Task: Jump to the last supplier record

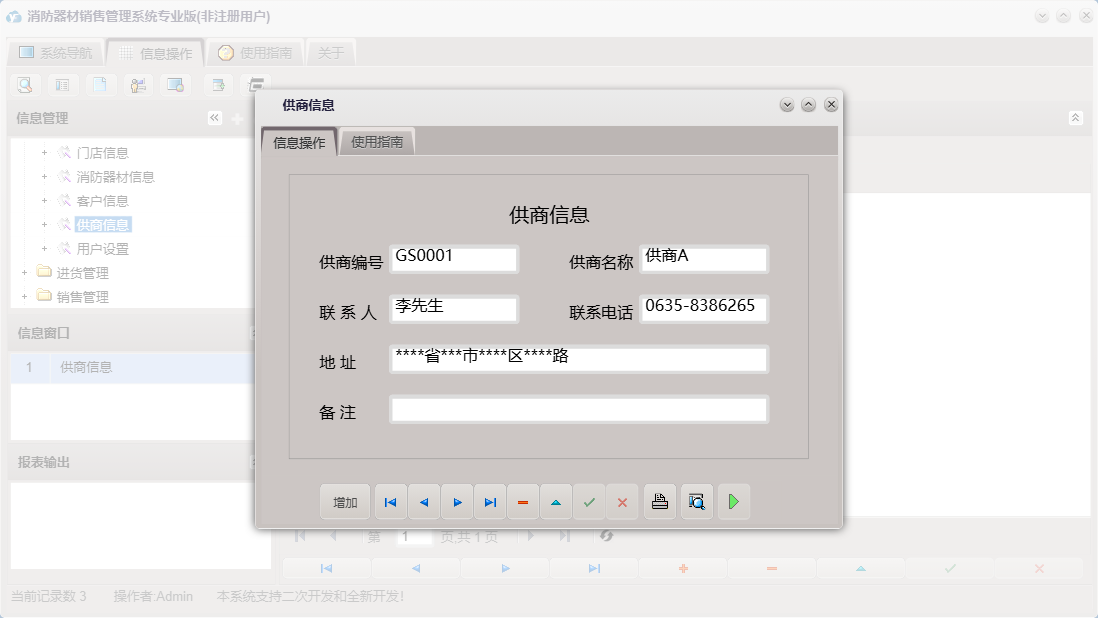Action: point(490,501)
